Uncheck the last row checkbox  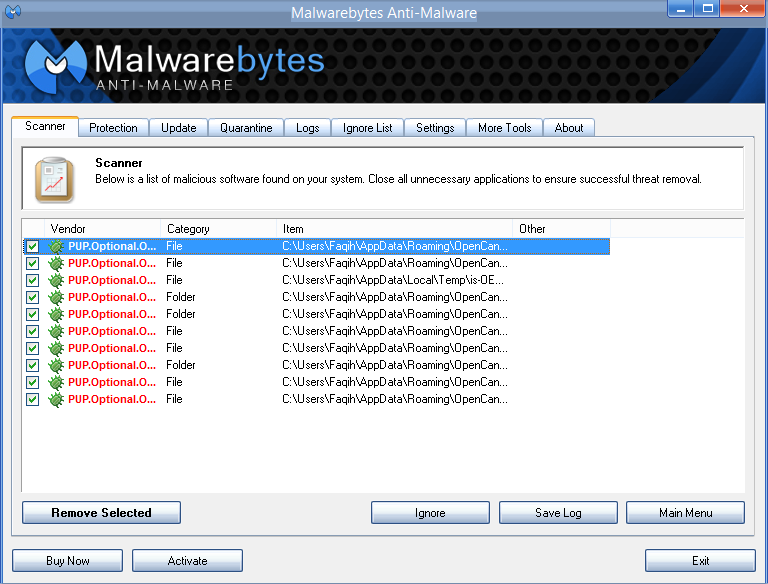click(32, 399)
